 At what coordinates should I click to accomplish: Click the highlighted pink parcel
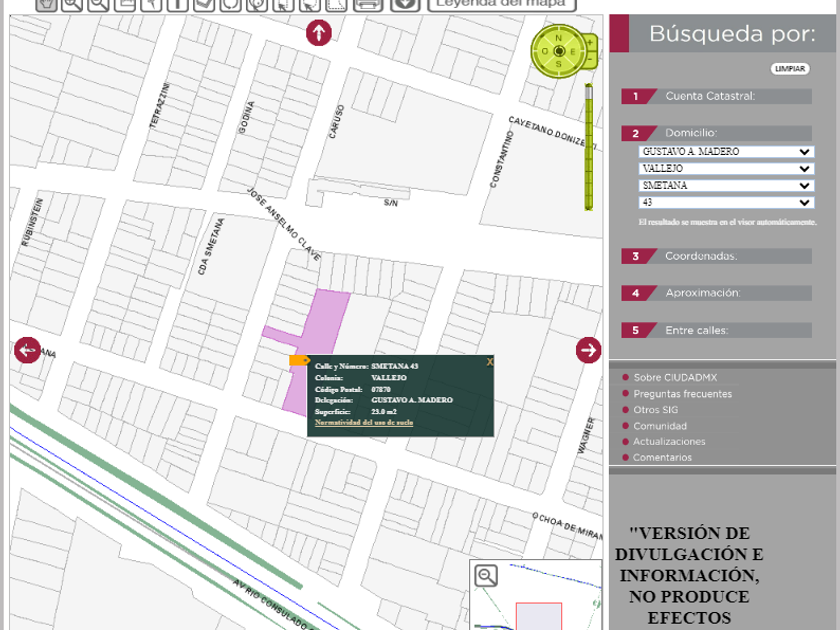pos(326,321)
